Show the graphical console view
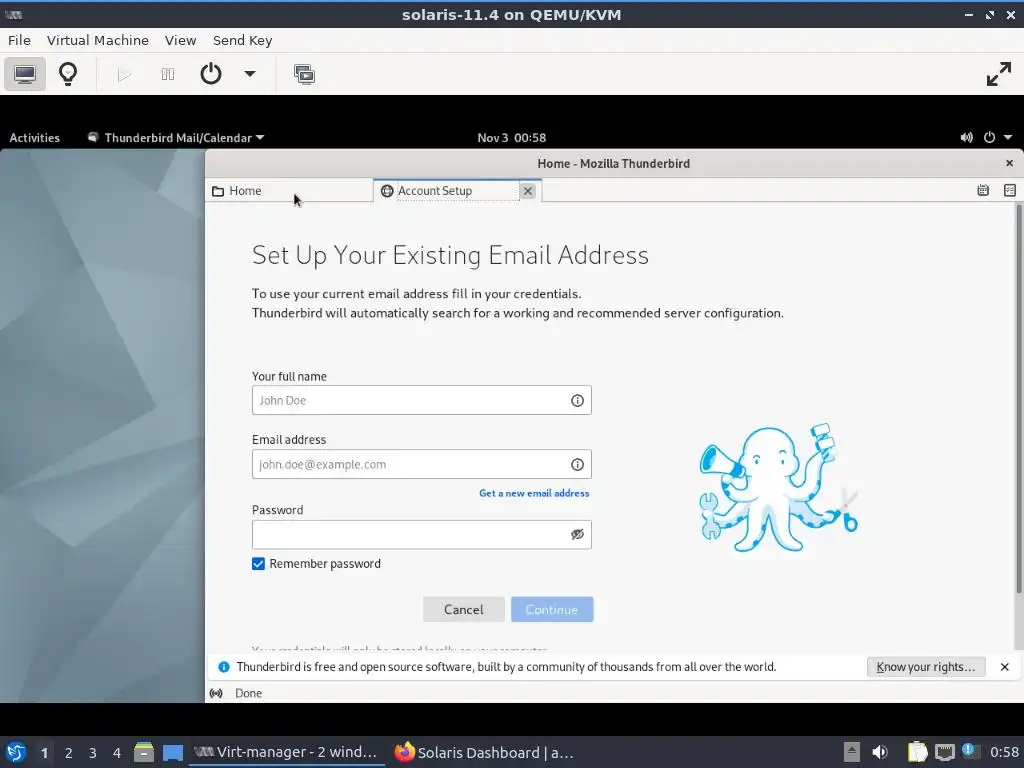This screenshot has width=1024, height=768. [x=25, y=74]
